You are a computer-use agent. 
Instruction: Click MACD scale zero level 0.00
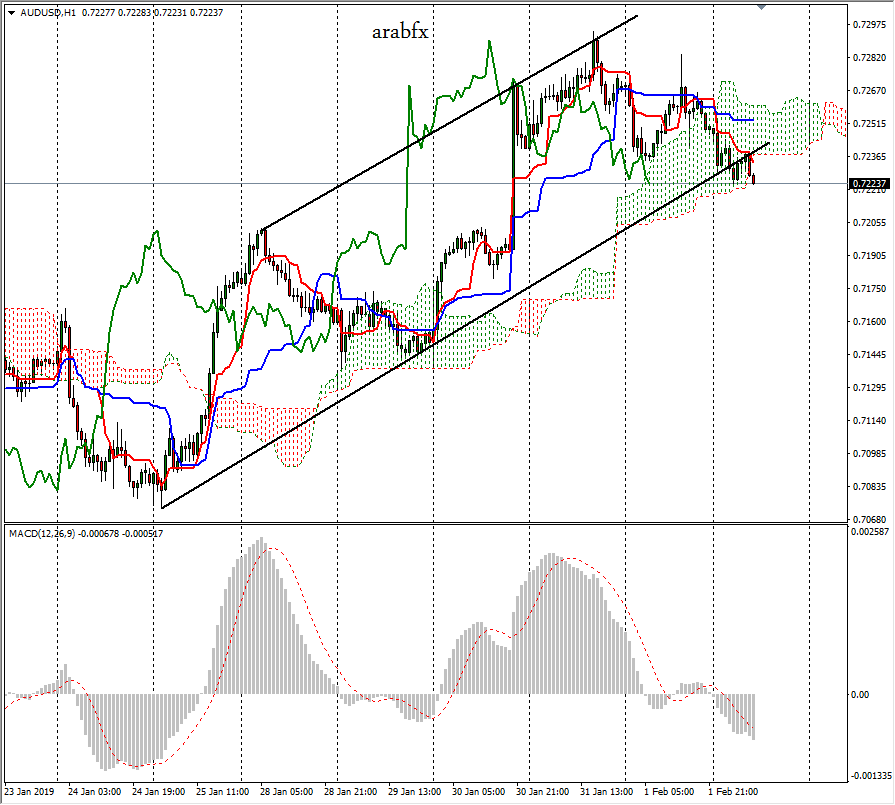tap(860, 695)
